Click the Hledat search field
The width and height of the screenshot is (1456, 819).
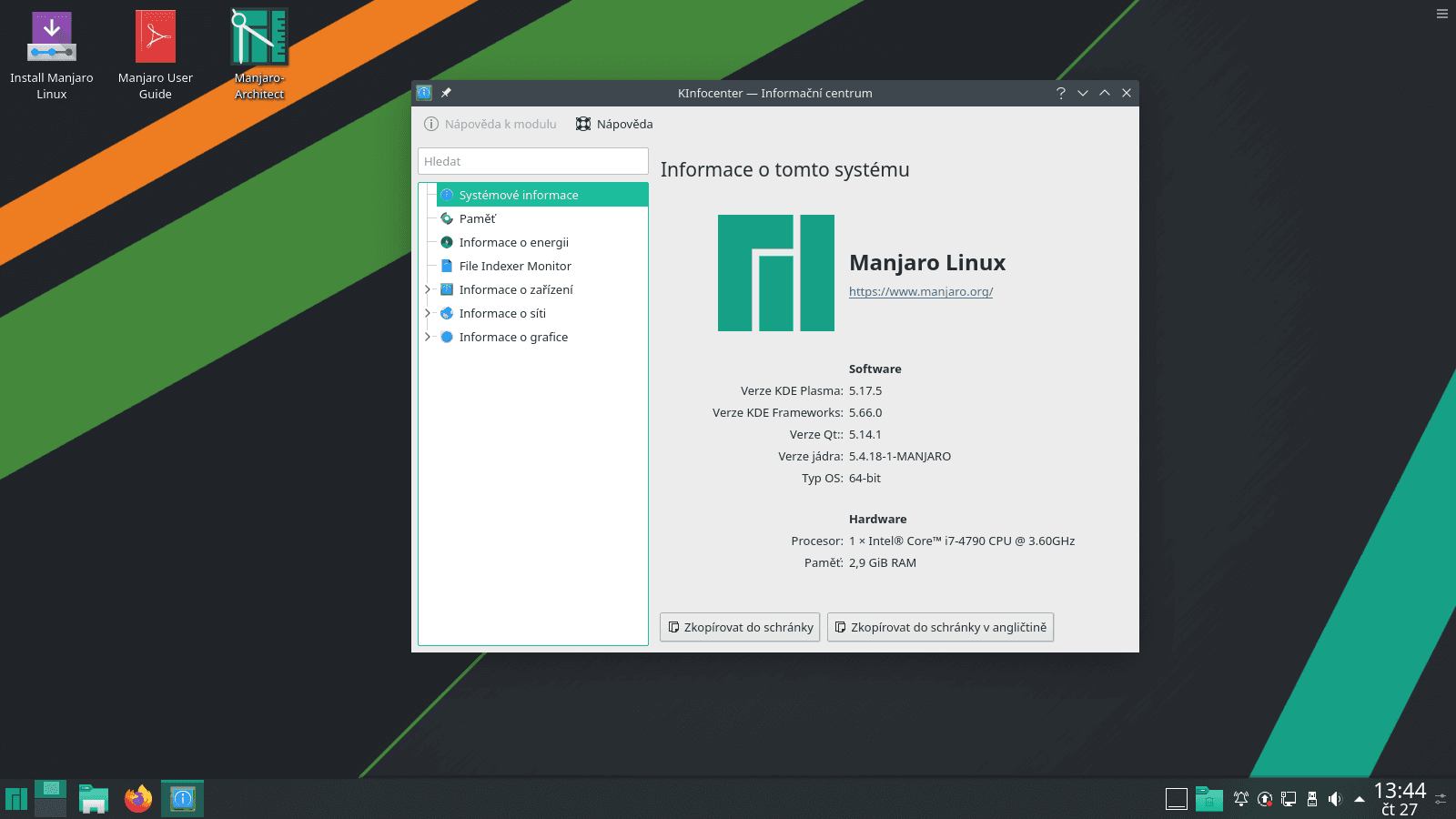(x=532, y=161)
